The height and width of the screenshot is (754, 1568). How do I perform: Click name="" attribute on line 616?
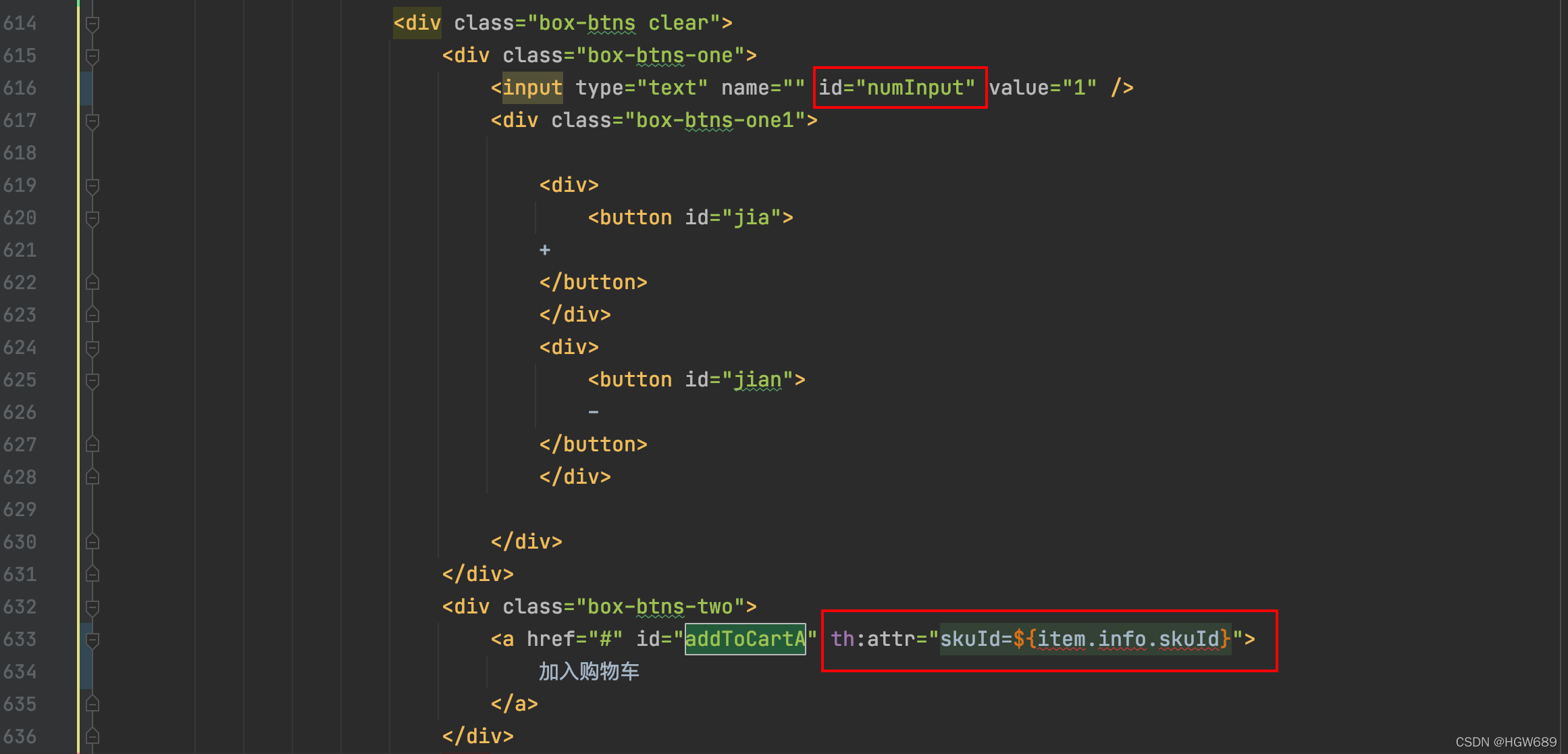(763, 88)
